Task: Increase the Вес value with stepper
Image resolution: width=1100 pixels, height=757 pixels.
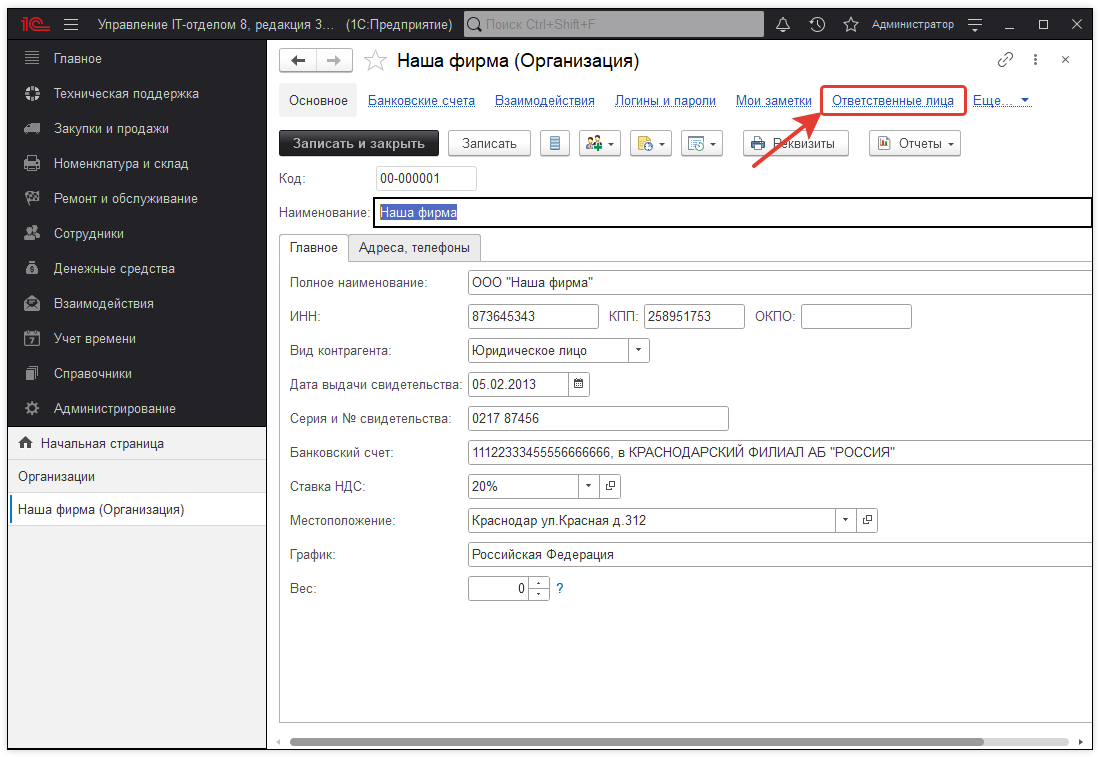Action: tap(539, 583)
